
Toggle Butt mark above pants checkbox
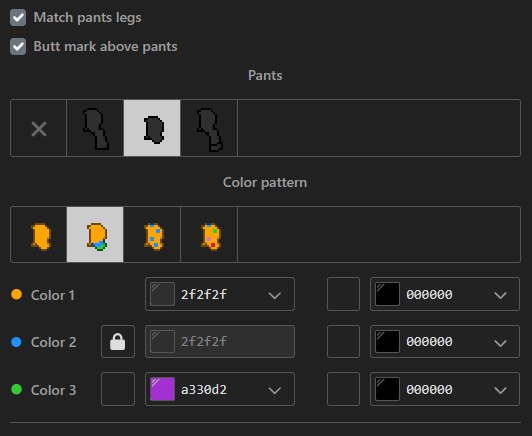coord(18,46)
